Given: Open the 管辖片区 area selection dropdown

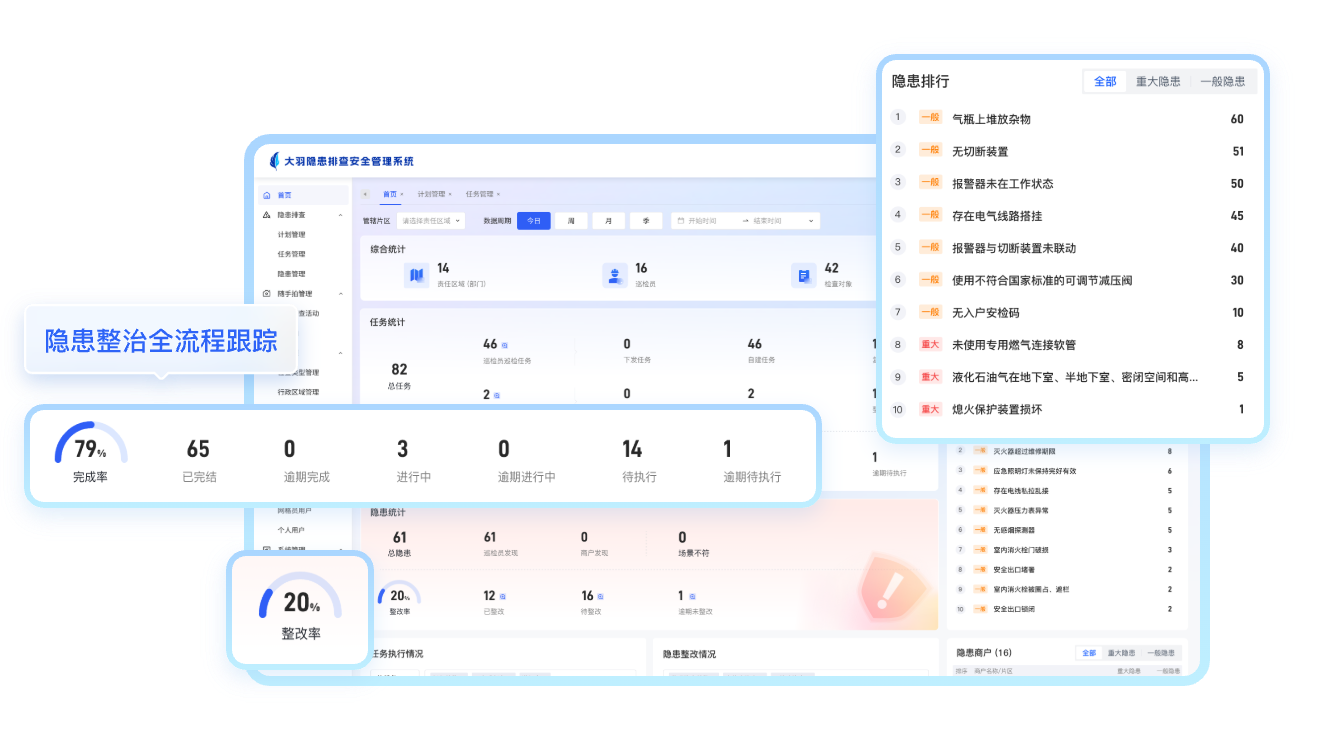Looking at the screenshot, I should (x=431, y=220).
